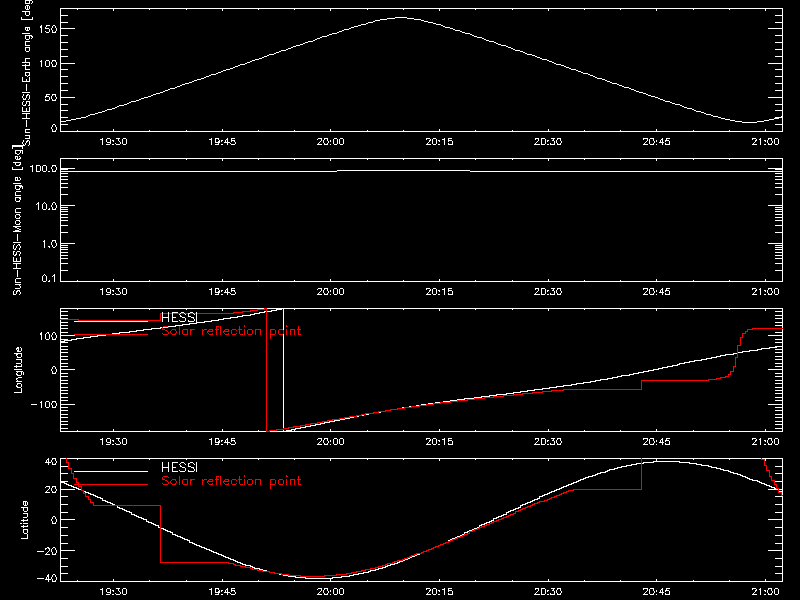Screen dimensions: 800x600
Task: Select Solar reflection point legend label in Longitude plot
Action: (231, 331)
